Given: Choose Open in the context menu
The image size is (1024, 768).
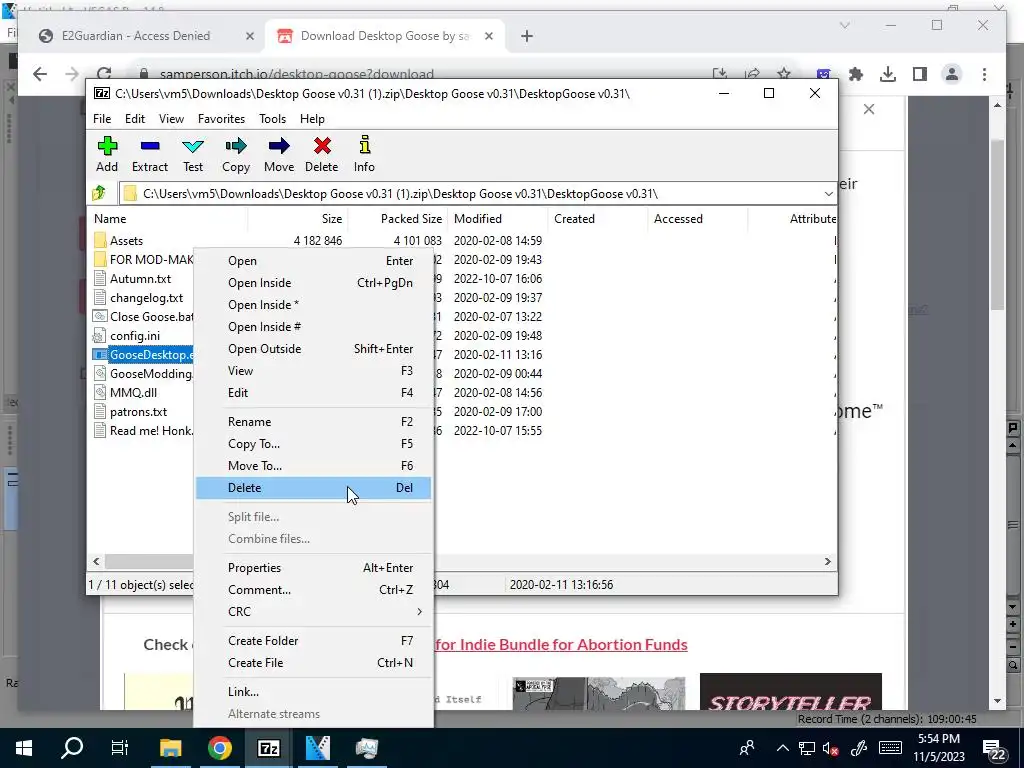Looking at the screenshot, I should pos(313,261).
